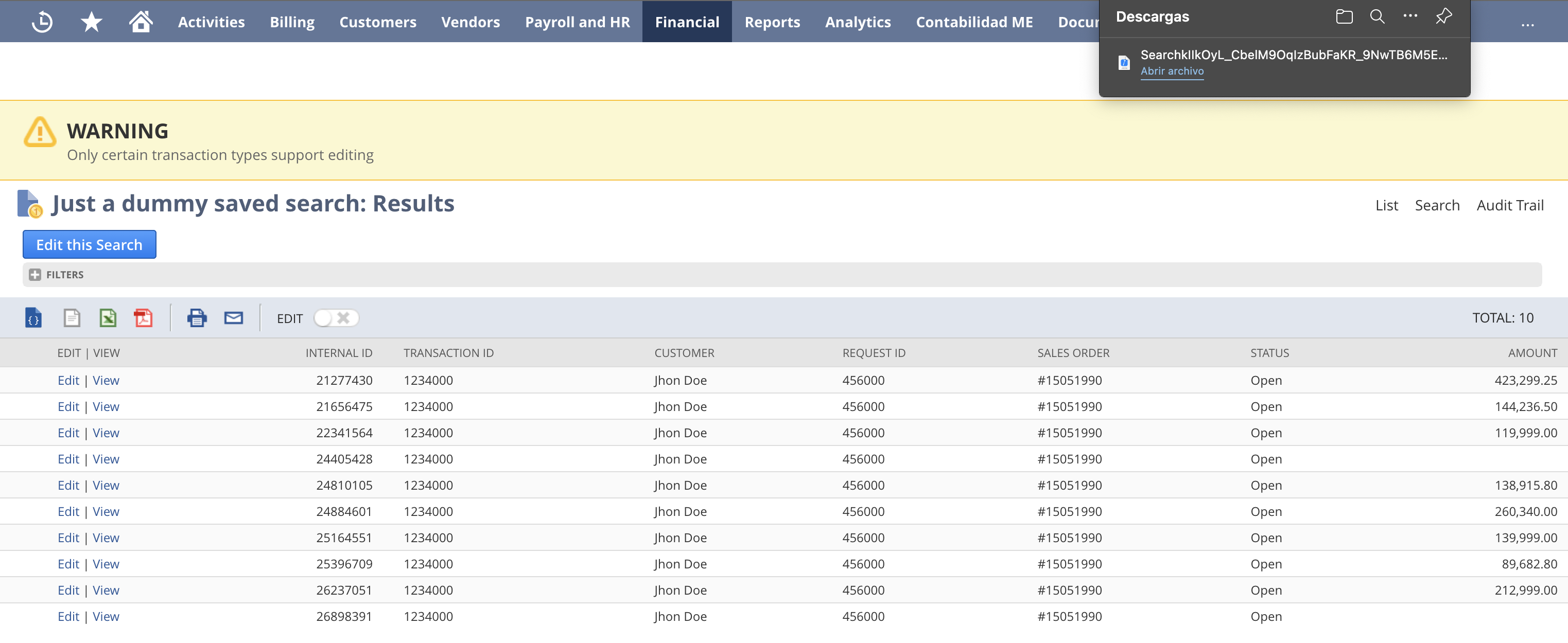Open the Analytics tab
1568x643 pixels.
click(858, 21)
